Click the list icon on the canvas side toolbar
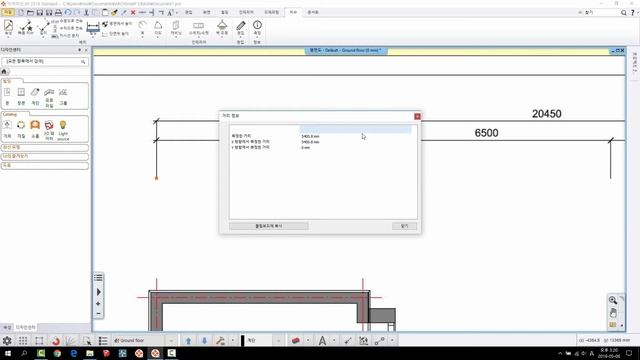This screenshot has height=360, width=640. [98, 278]
